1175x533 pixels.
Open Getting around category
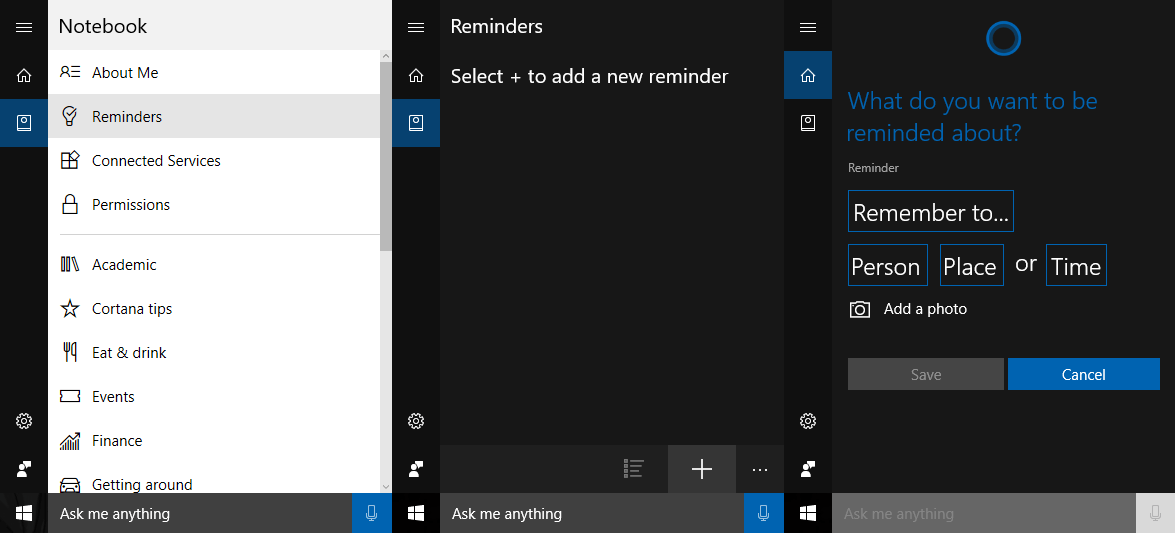[214, 480]
